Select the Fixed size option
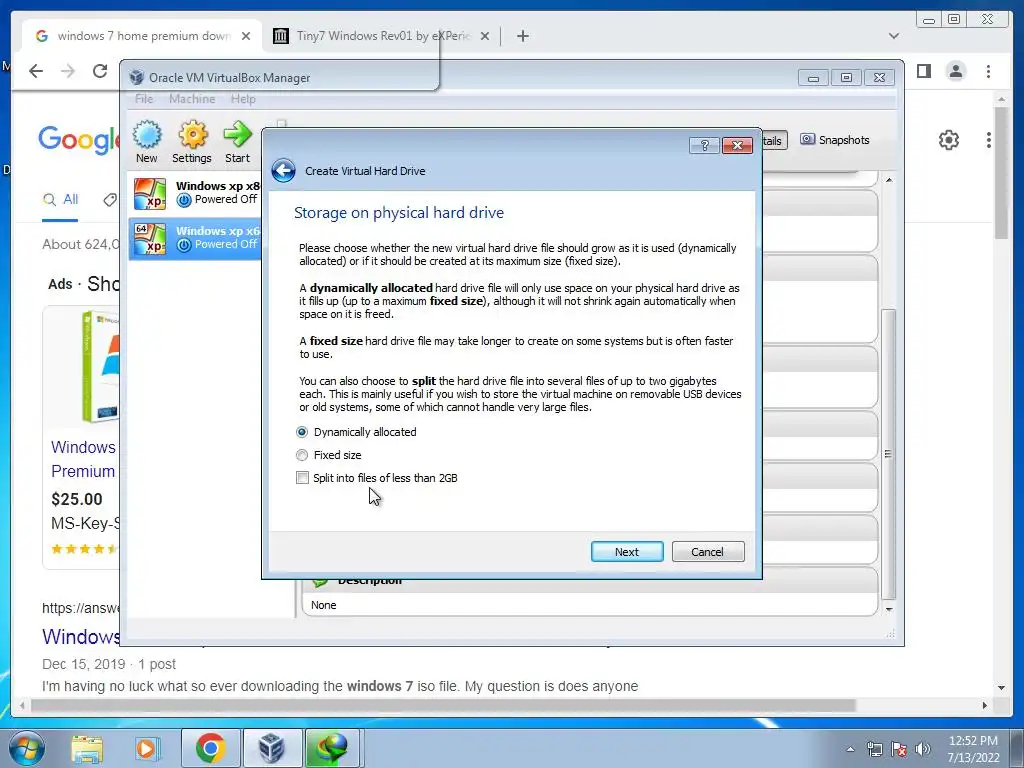 [x=329, y=455]
